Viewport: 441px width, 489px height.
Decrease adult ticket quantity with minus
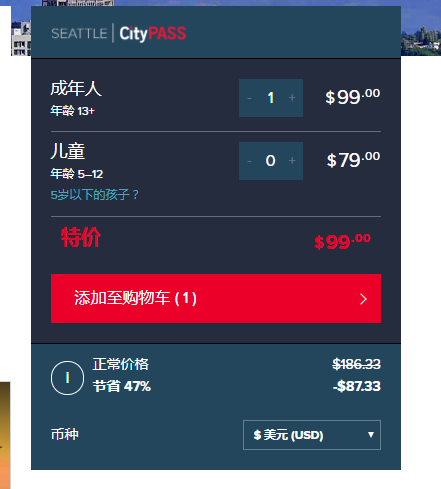[x=249, y=98]
